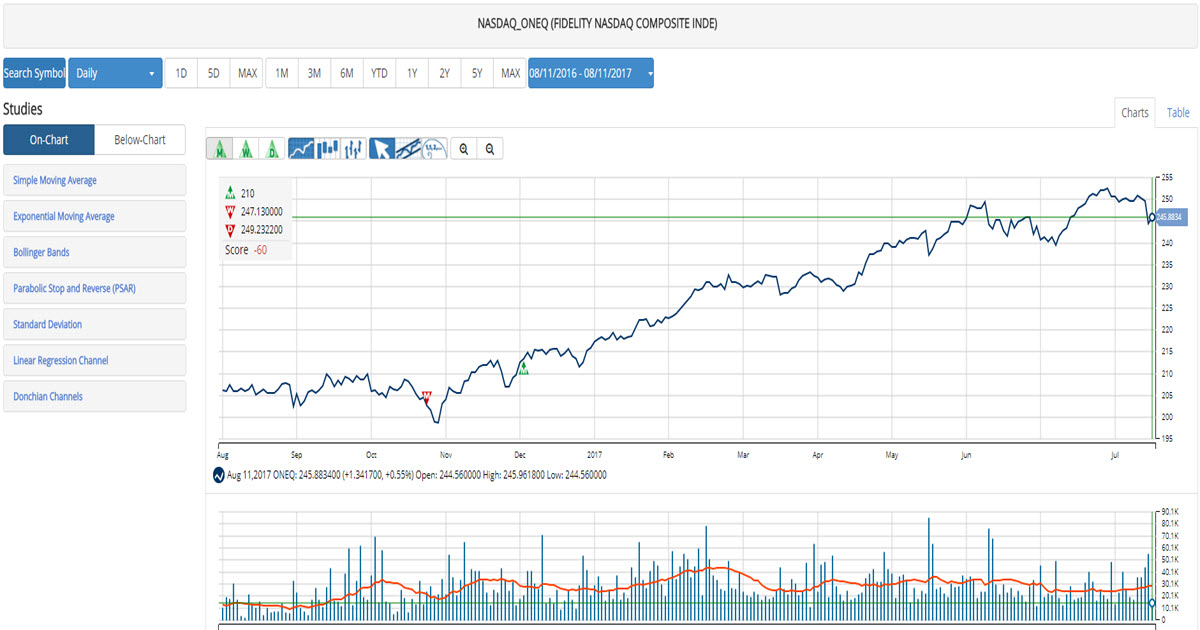Switch to line chart type
This screenshot has height=630, width=1200.
coord(301,149)
